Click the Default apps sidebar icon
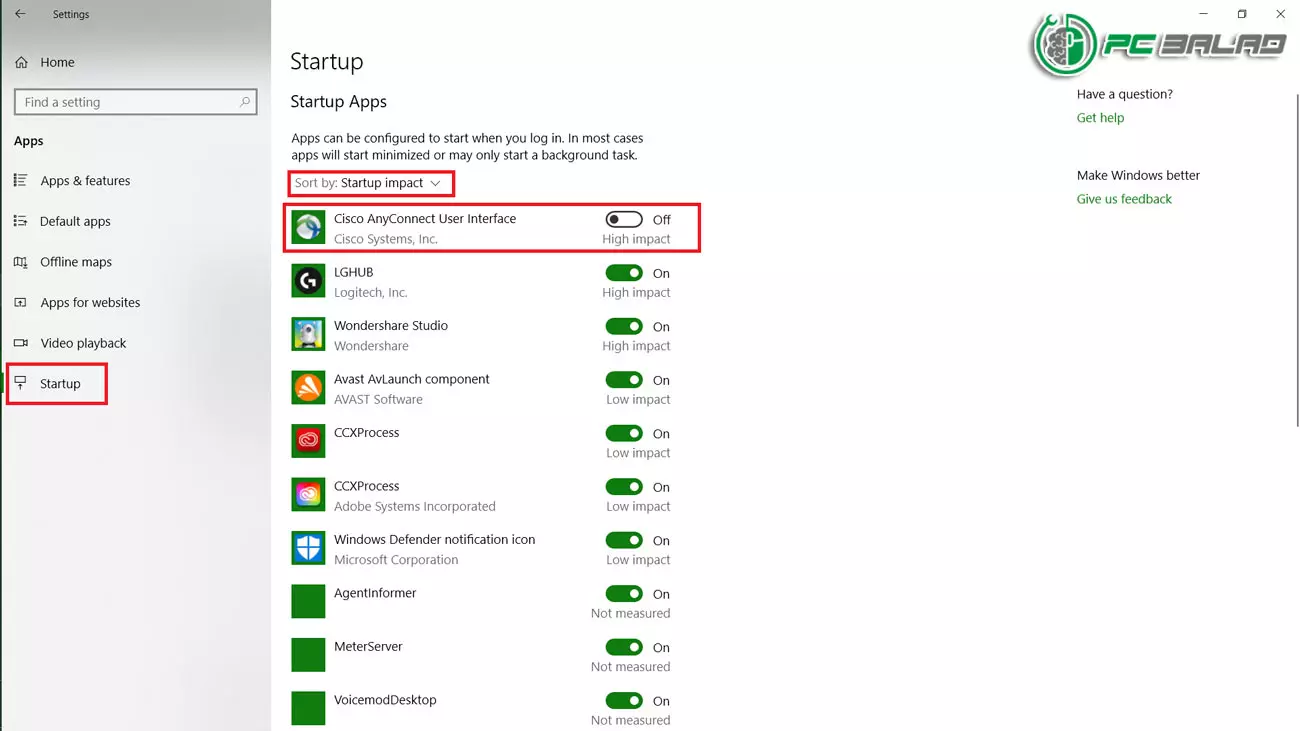The image size is (1300, 731). [x=20, y=221]
